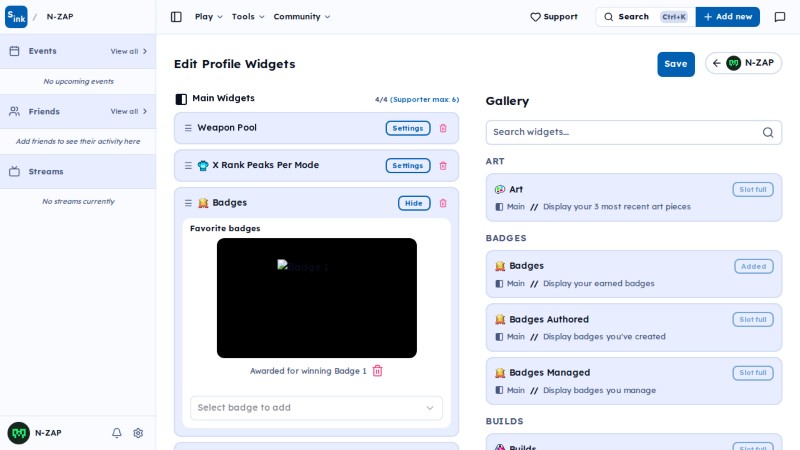
Task: Click the Friends people icon
Action: pyautogui.click(x=14, y=111)
